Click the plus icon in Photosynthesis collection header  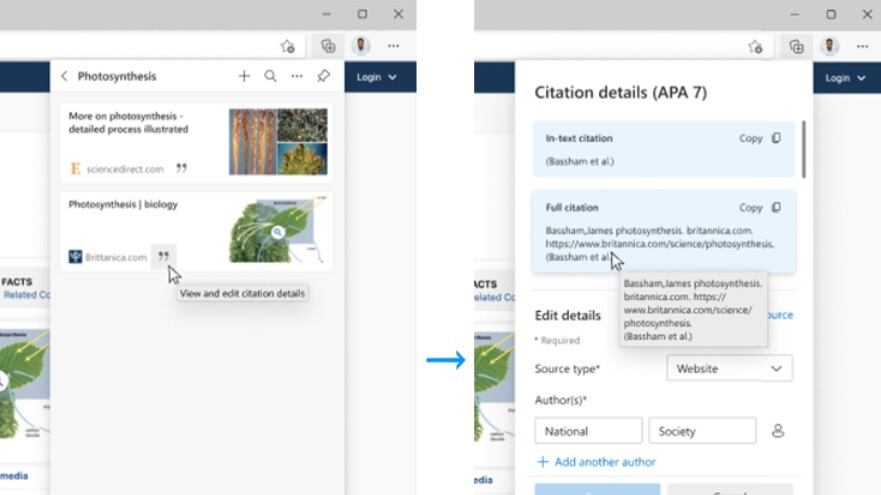[x=244, y=76]
